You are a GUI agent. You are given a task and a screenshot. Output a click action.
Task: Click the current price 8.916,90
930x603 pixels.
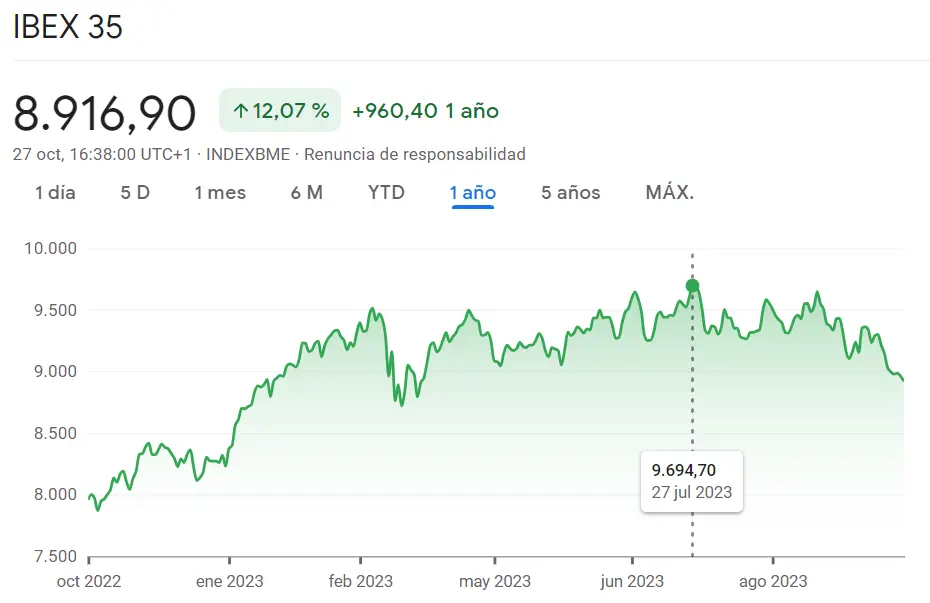click(105, 113)
